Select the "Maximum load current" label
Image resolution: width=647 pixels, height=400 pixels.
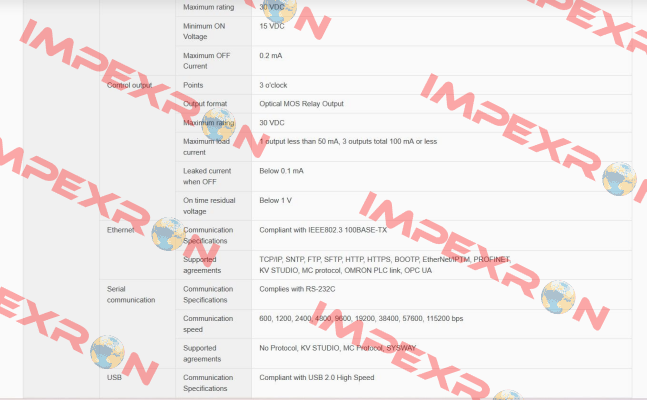pos(206,147)
